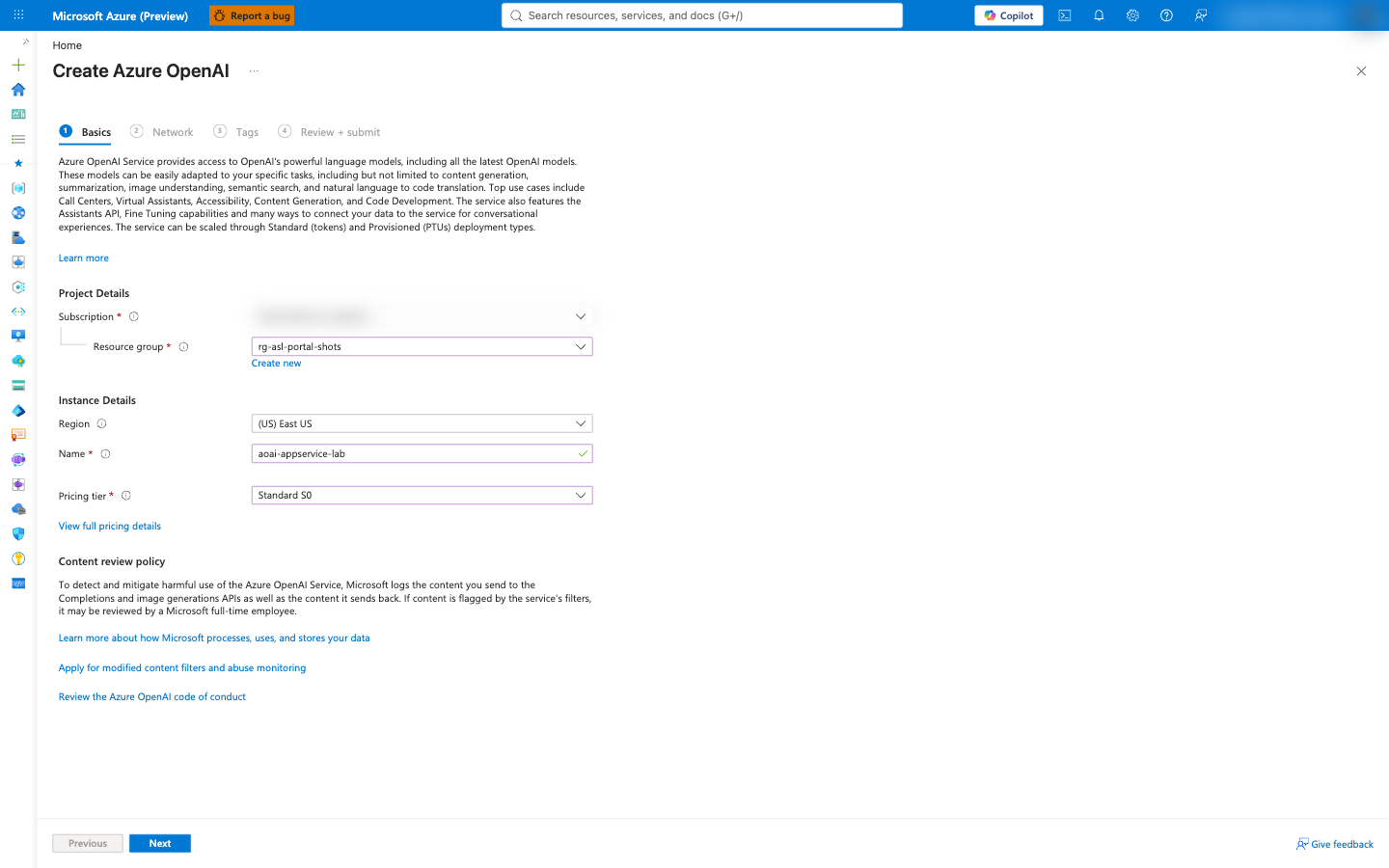Click Create new under Resource group
The image size is (1389, 868).
click(277, 364)
